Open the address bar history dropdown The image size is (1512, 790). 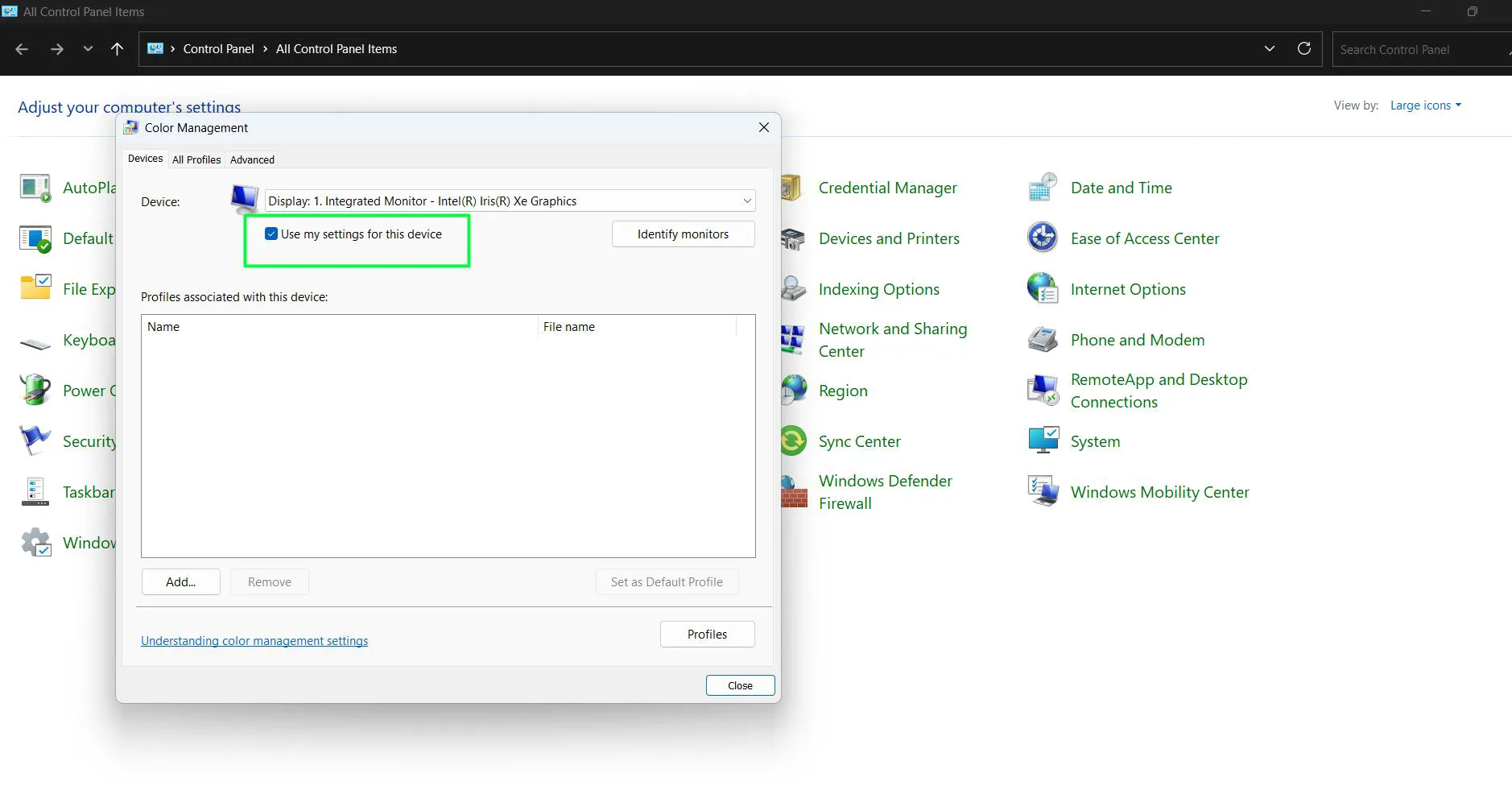click(1270, 48)
